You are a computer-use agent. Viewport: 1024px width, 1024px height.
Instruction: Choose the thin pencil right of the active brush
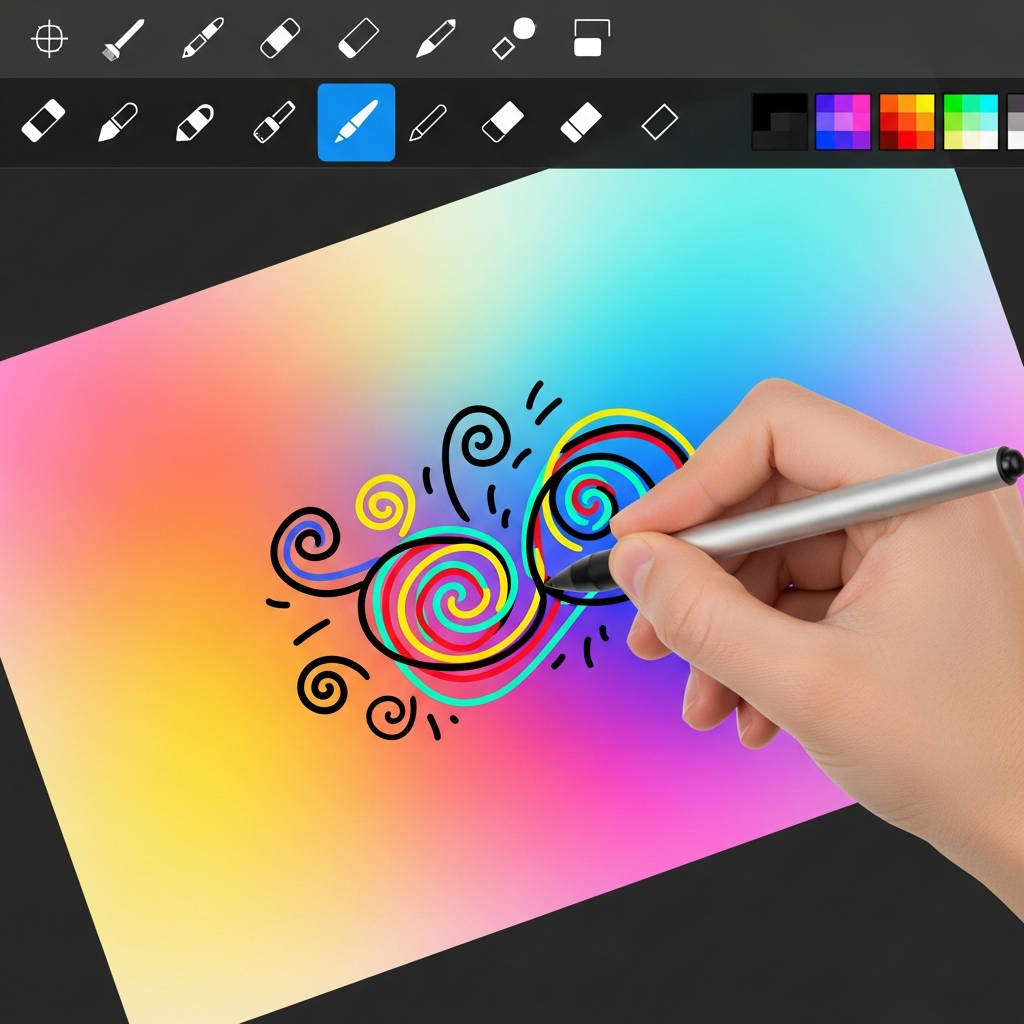(428, 123)
